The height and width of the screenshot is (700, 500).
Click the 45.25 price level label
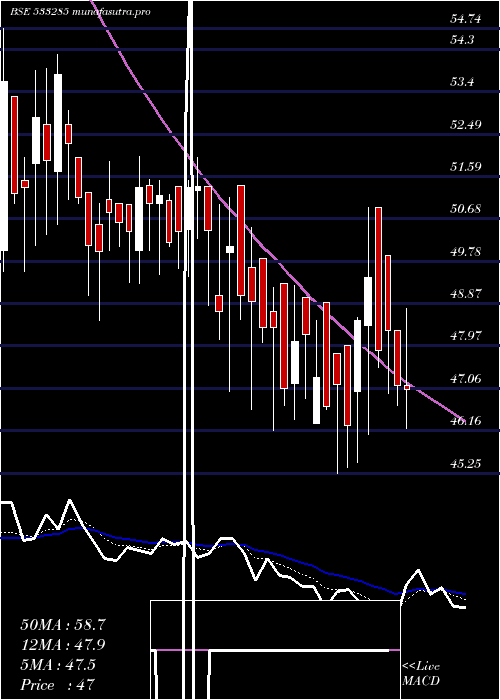tap(466, 464)
